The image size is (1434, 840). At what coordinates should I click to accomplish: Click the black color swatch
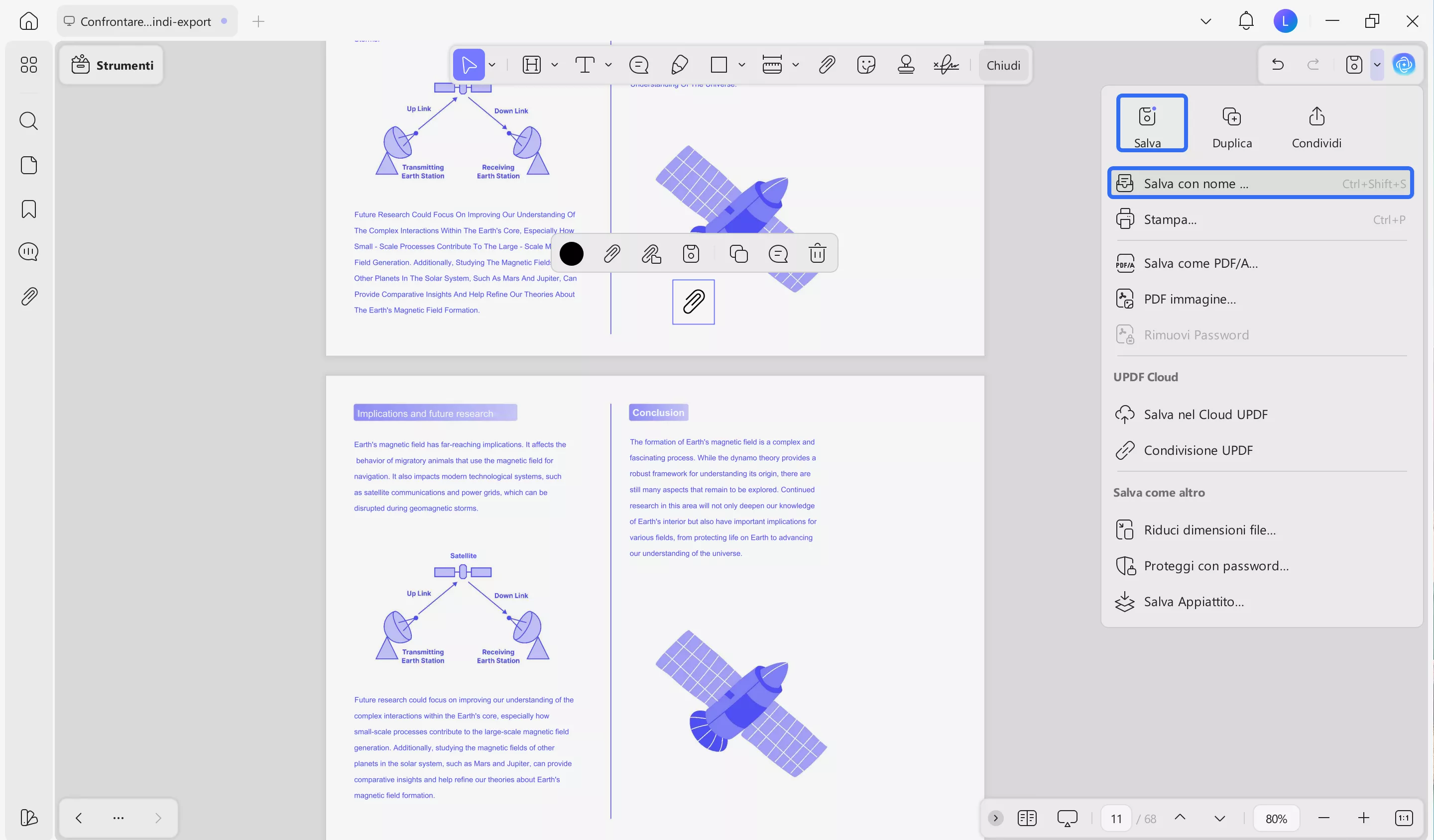pos(571,253)
